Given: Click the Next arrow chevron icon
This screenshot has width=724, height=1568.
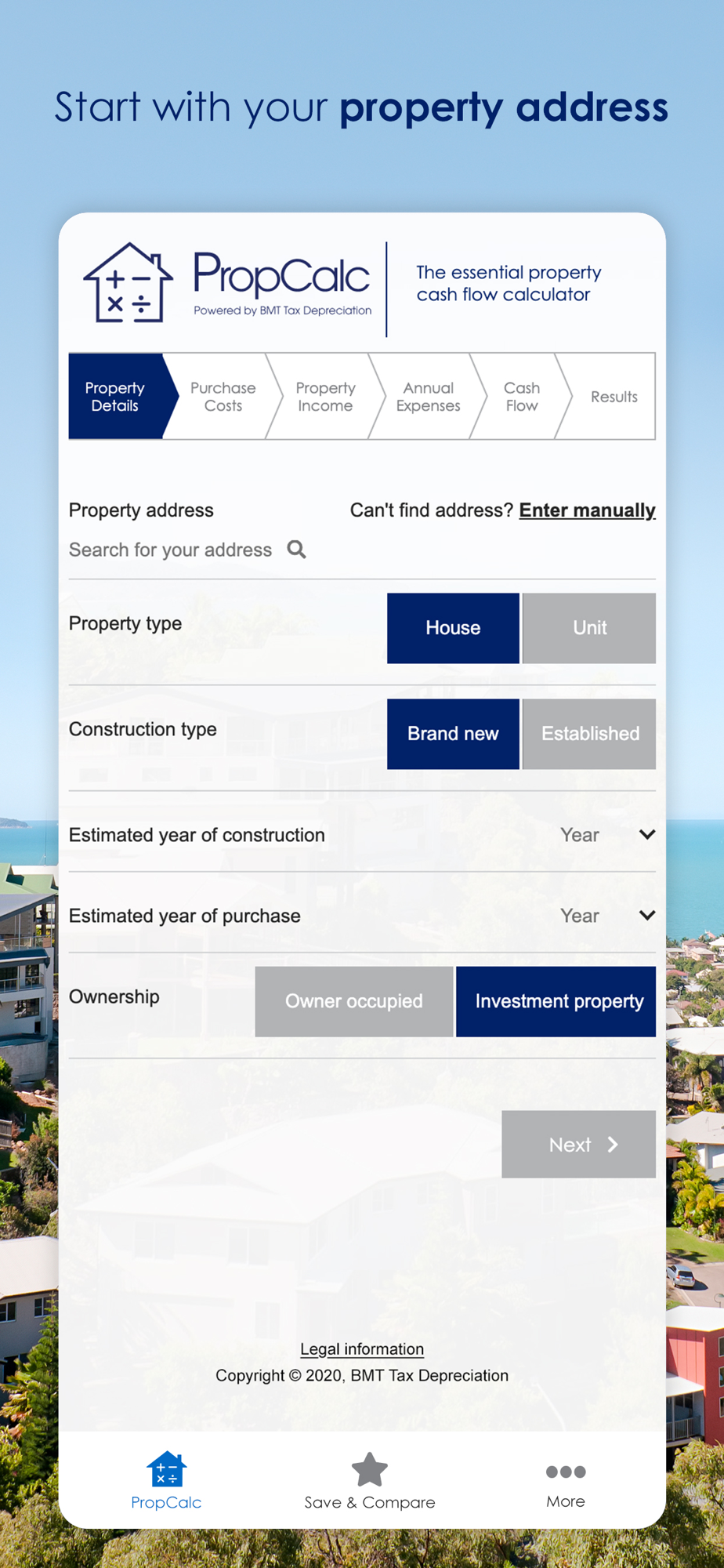Looking at the screenshot, I should (x=613, y=1145).
